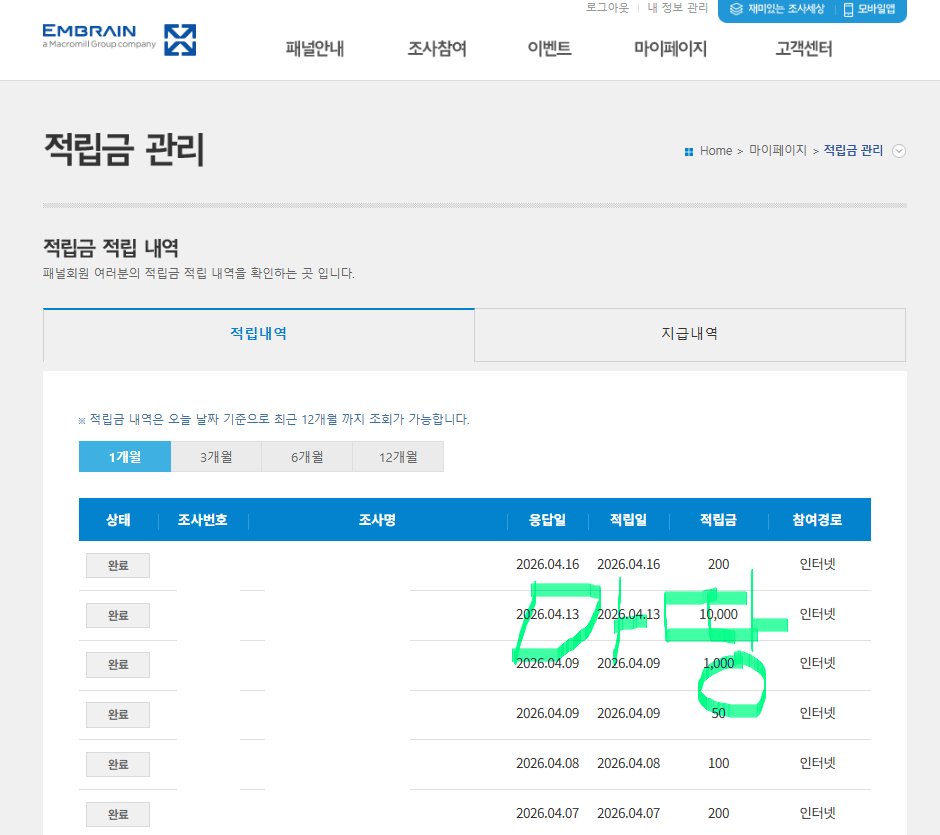
Task: Select the 12개월 period filter
Action: pyautogui.click(x=397, y=456)
